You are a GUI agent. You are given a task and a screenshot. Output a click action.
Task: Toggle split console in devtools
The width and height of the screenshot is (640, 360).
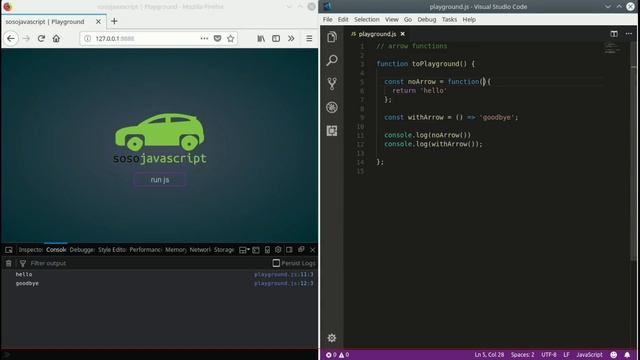click(x=256, y=250)
